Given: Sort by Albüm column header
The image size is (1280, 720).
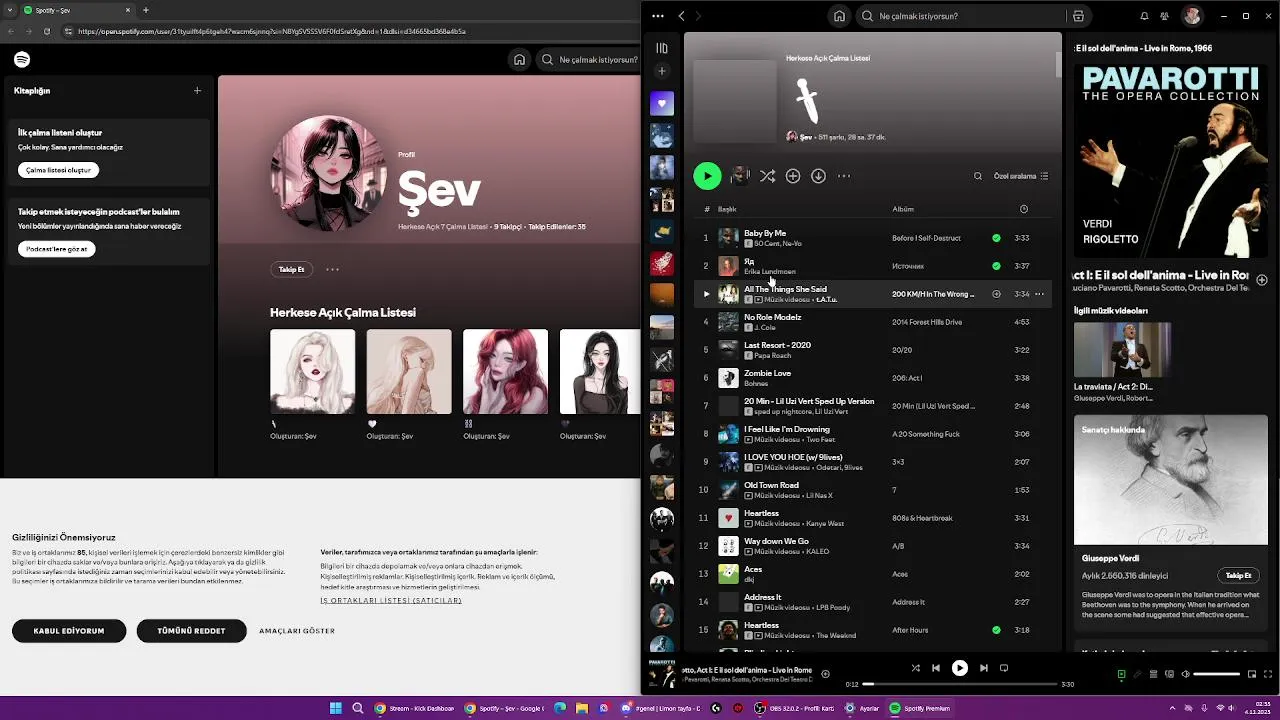Looking at the screenshot, I should [x=903, y=209].
